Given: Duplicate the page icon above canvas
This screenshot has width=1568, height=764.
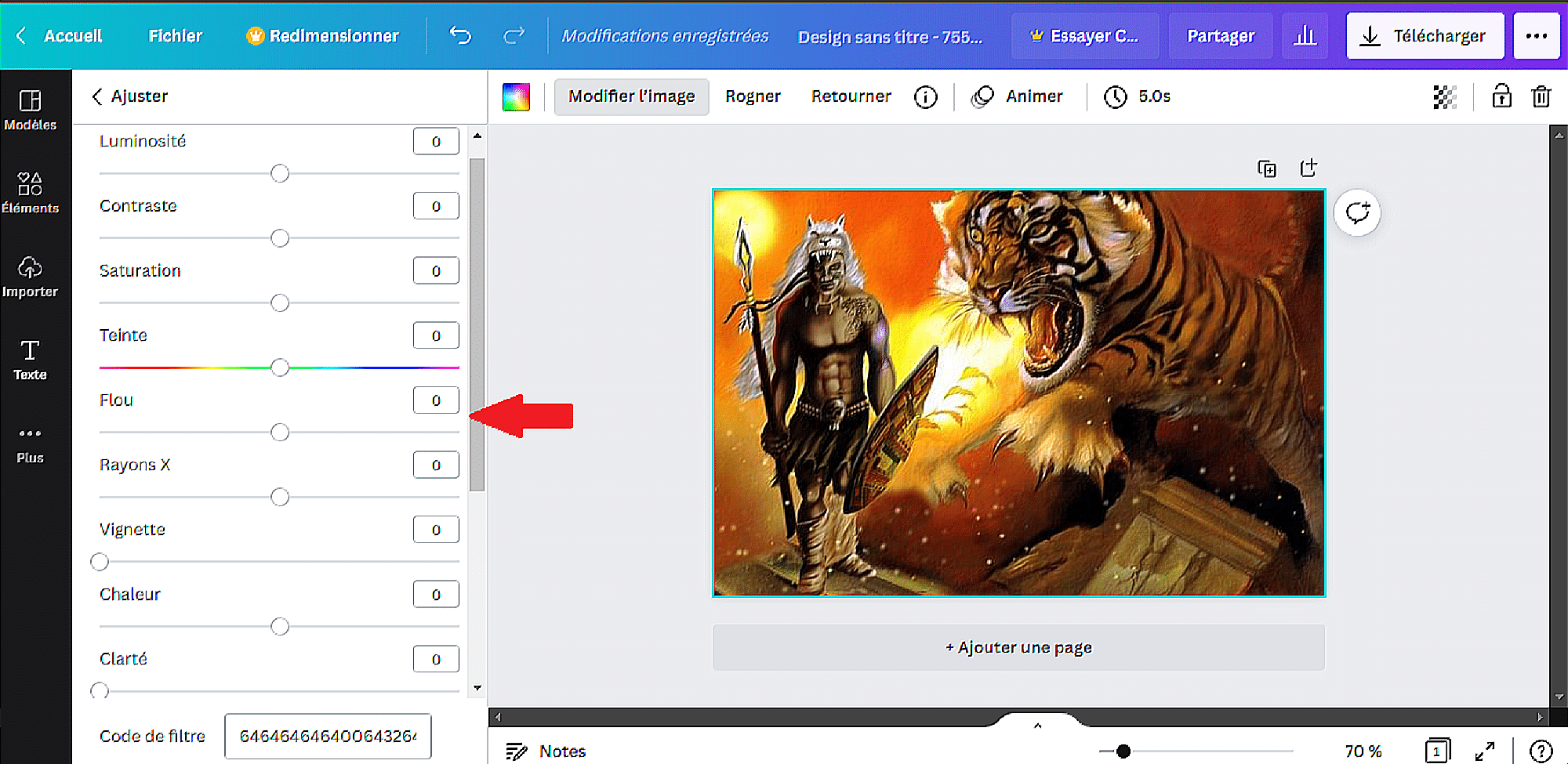Looking at the screenshot, I should tap(1267, 168).
